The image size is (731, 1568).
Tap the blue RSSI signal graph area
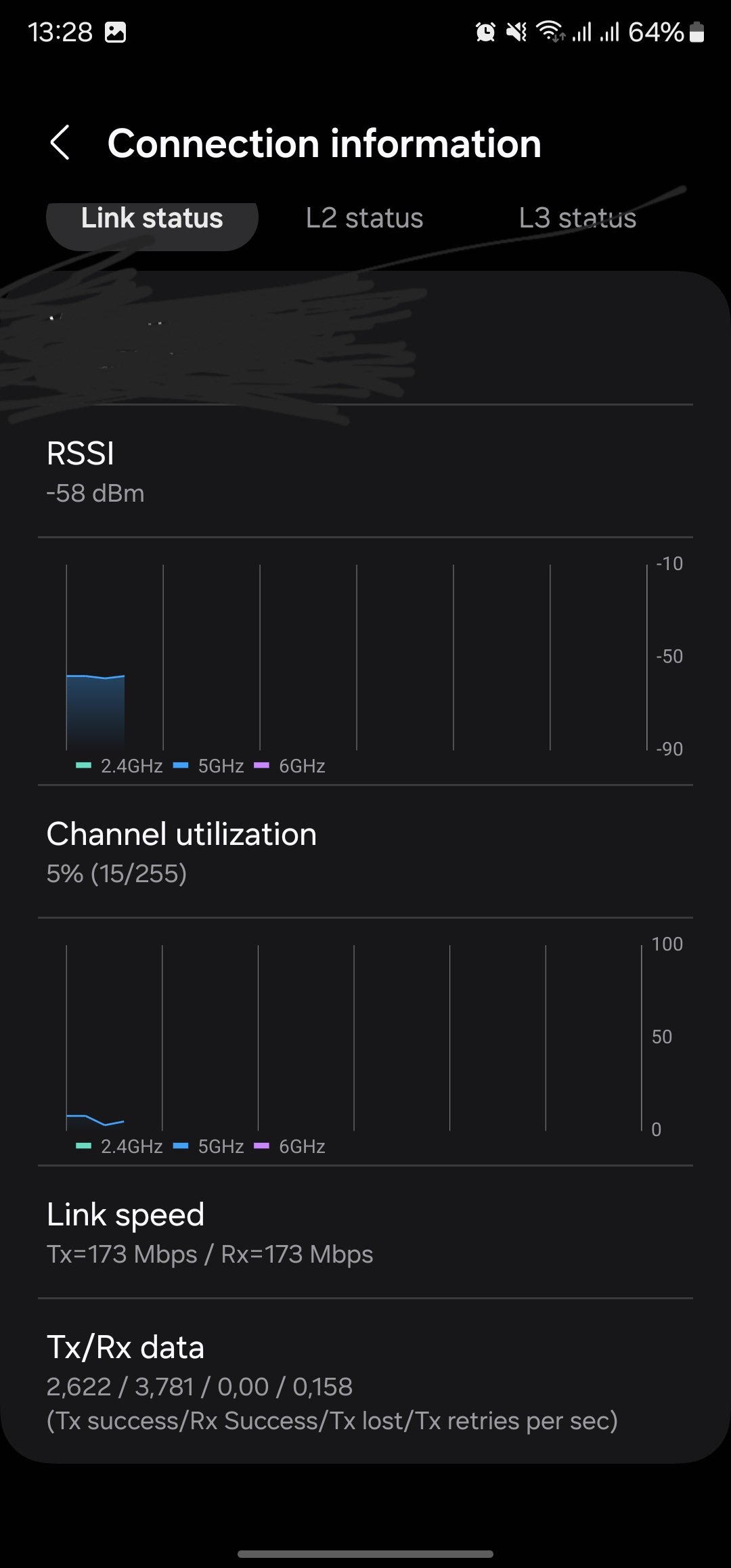point(95,711)
